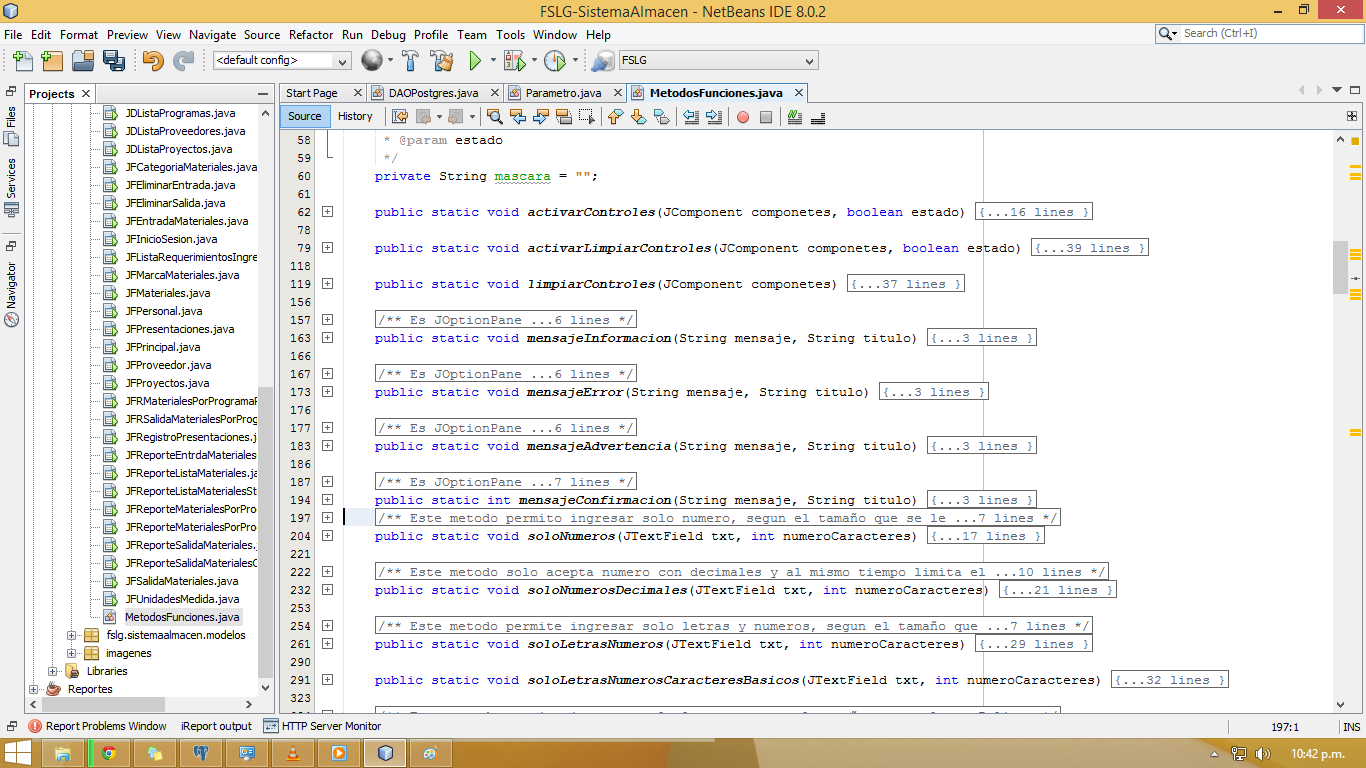The width and height of the screenshot is (1366, 768).
Task: Expand folded soloNumeros method at line 204
Action: (328, 536)
